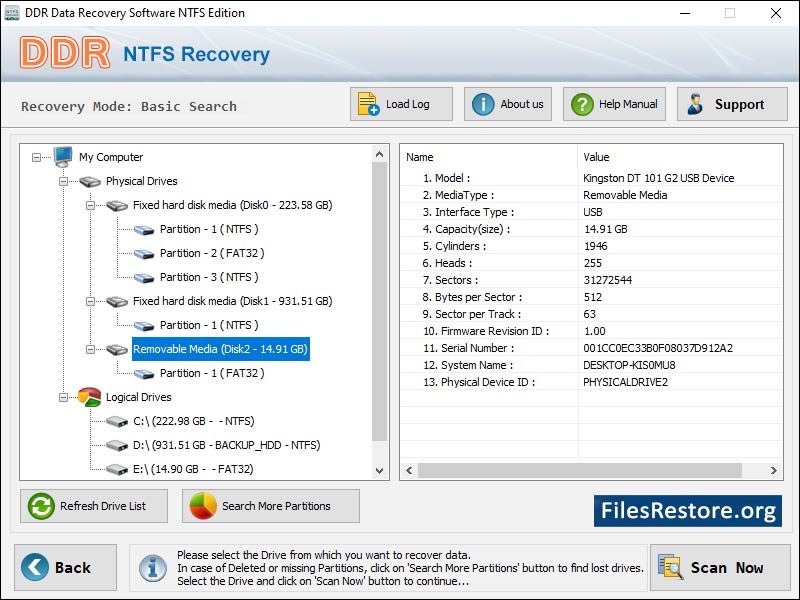This screenshot has height=600, width=800.
Task: Click the Support person icon
Action: click(x=695, y=103)
